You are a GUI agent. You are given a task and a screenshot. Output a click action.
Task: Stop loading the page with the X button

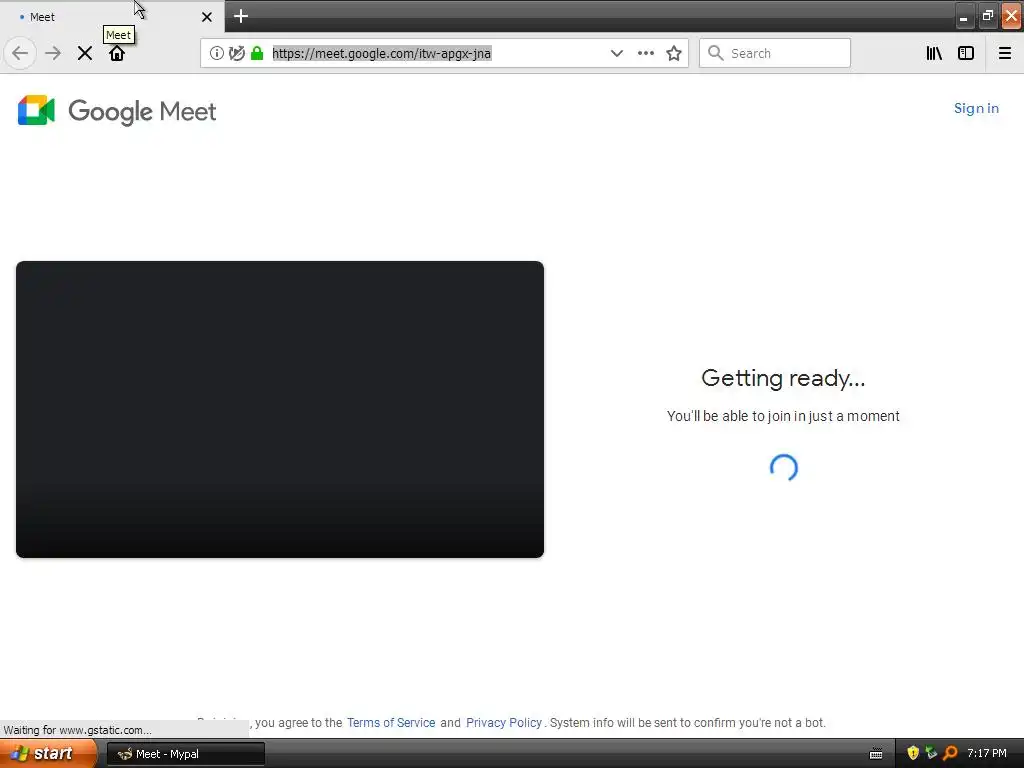pyautogui.click(x=85, y=53)
